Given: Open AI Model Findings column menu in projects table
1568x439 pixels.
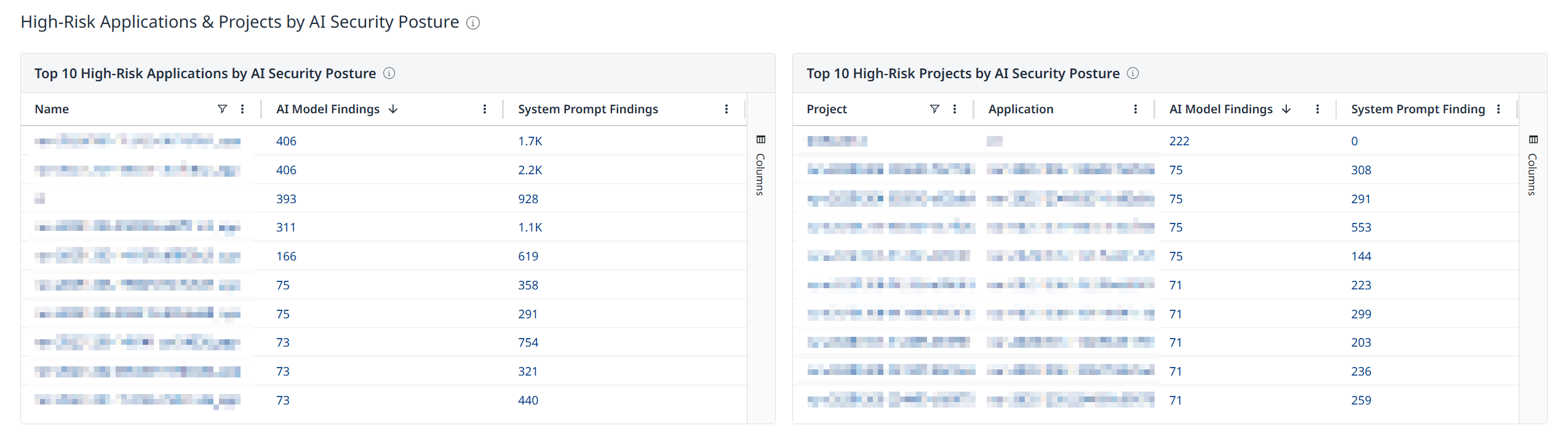Looking at the screenshot, I should tap(1317, 109).
